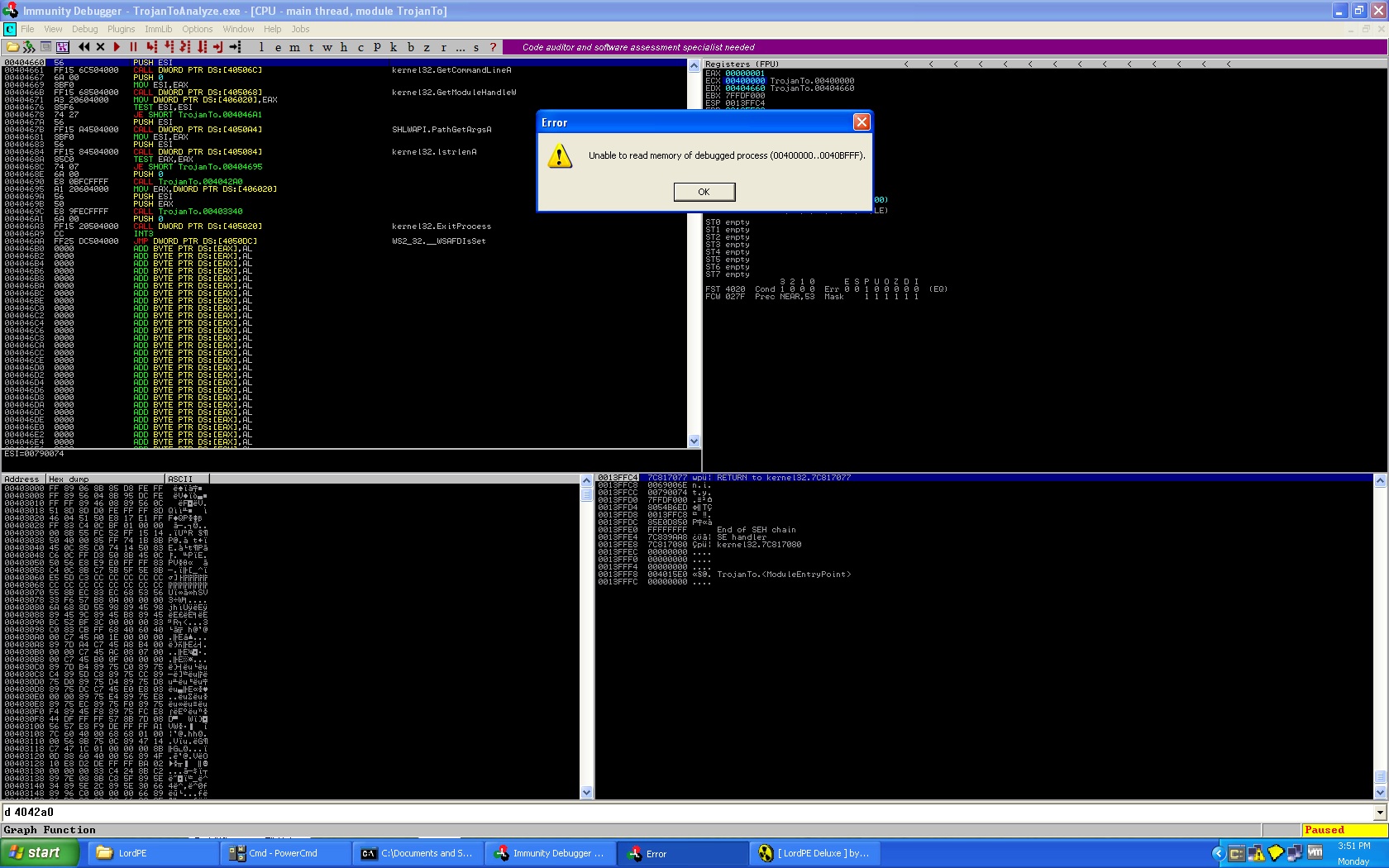Image resolution: width=1389 pixels, height=868 pixels.
Task: Click stack pane scrollbar up arrow
Action: 1380,479
